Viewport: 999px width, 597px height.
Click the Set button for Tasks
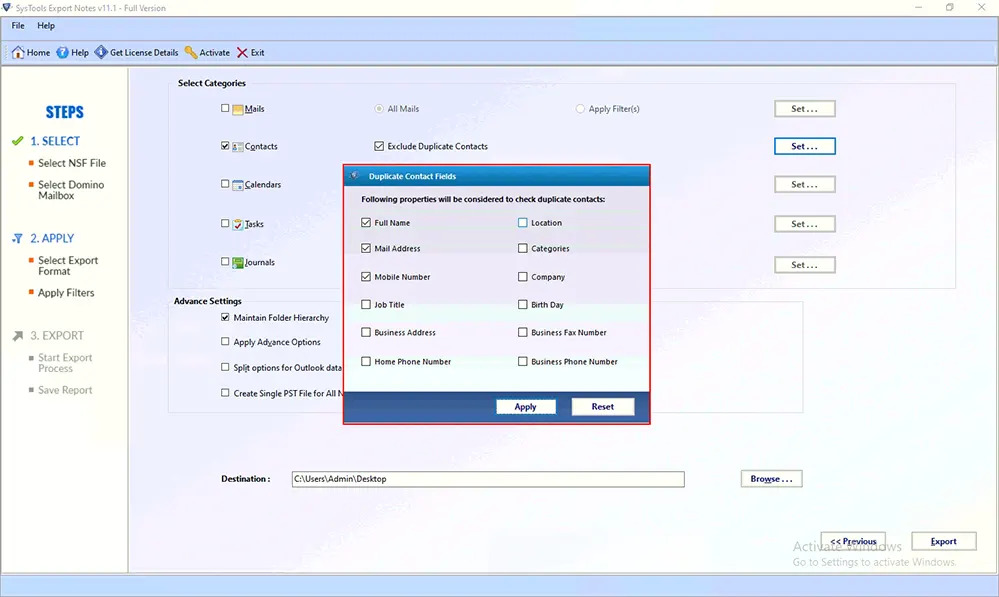click(x=805, y=224)
